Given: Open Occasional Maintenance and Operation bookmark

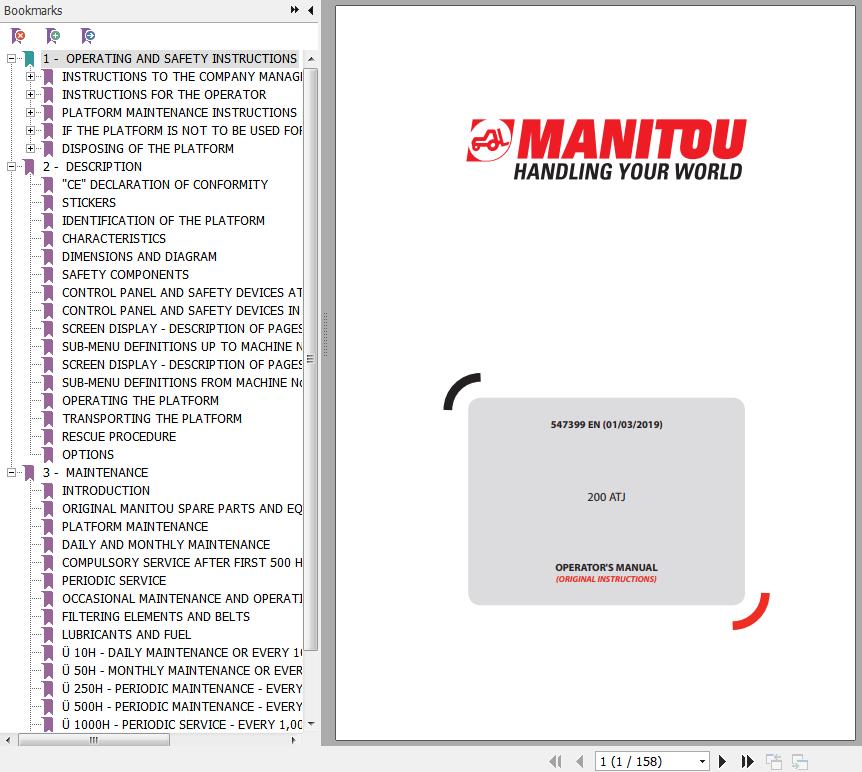Looking at the screenshot, I should pos(182,599).
